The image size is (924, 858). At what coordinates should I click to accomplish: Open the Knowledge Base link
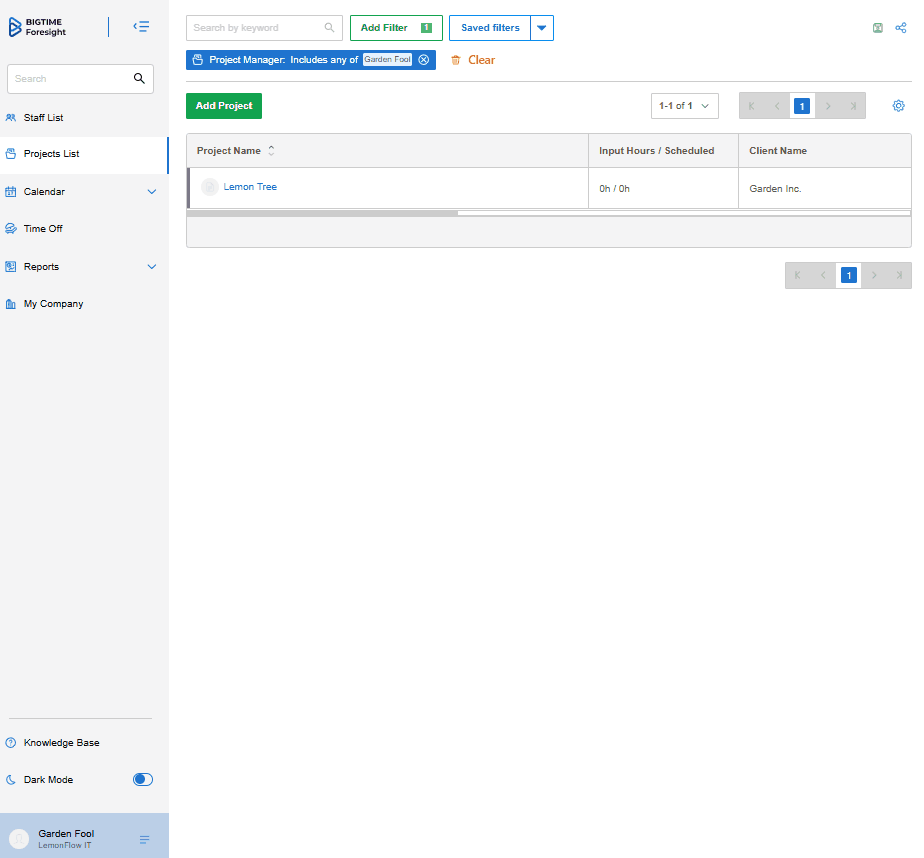[x=61, y=743]
